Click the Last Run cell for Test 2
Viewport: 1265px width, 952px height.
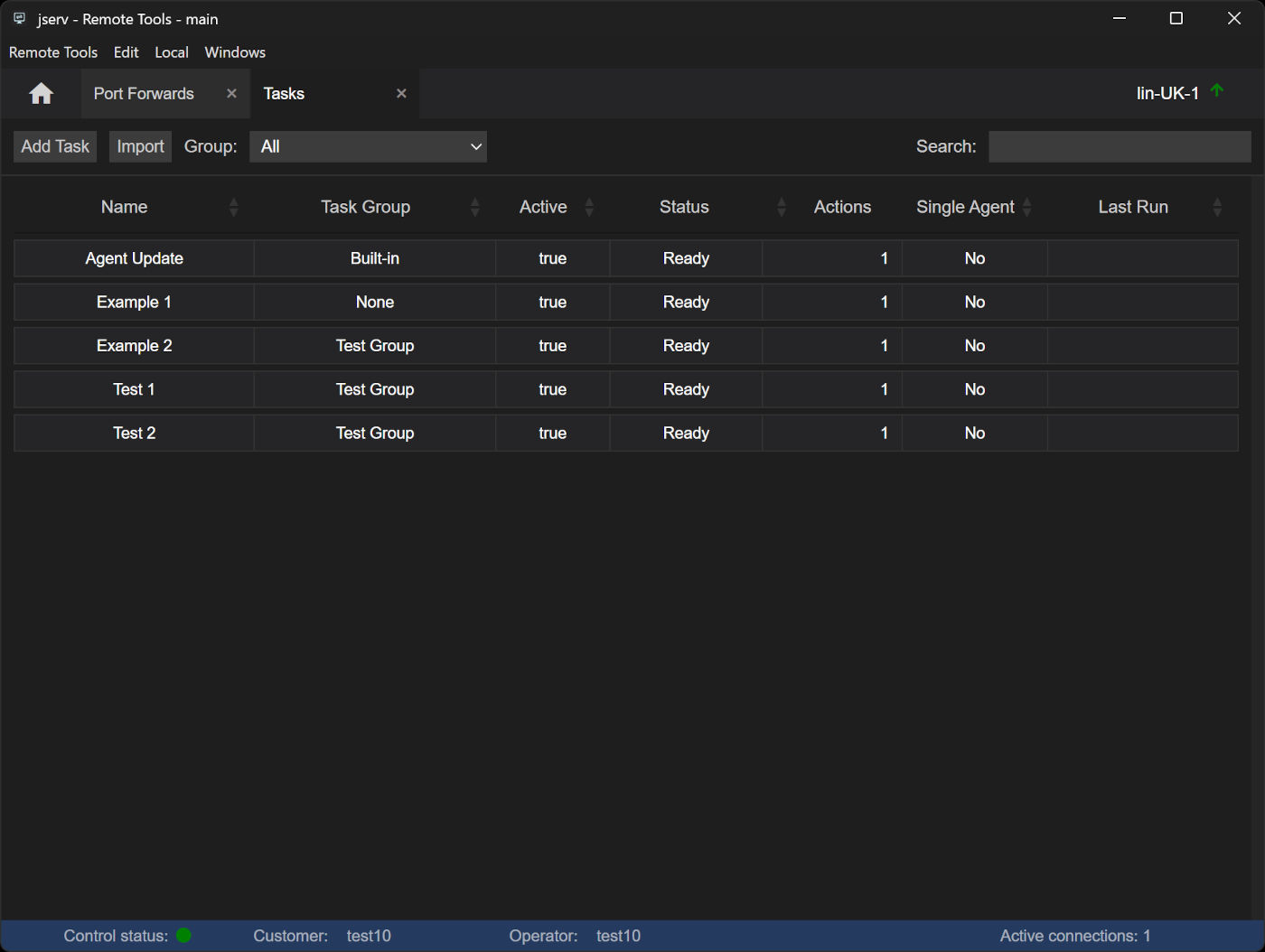pyautogui.click(x=1143, y=434)
